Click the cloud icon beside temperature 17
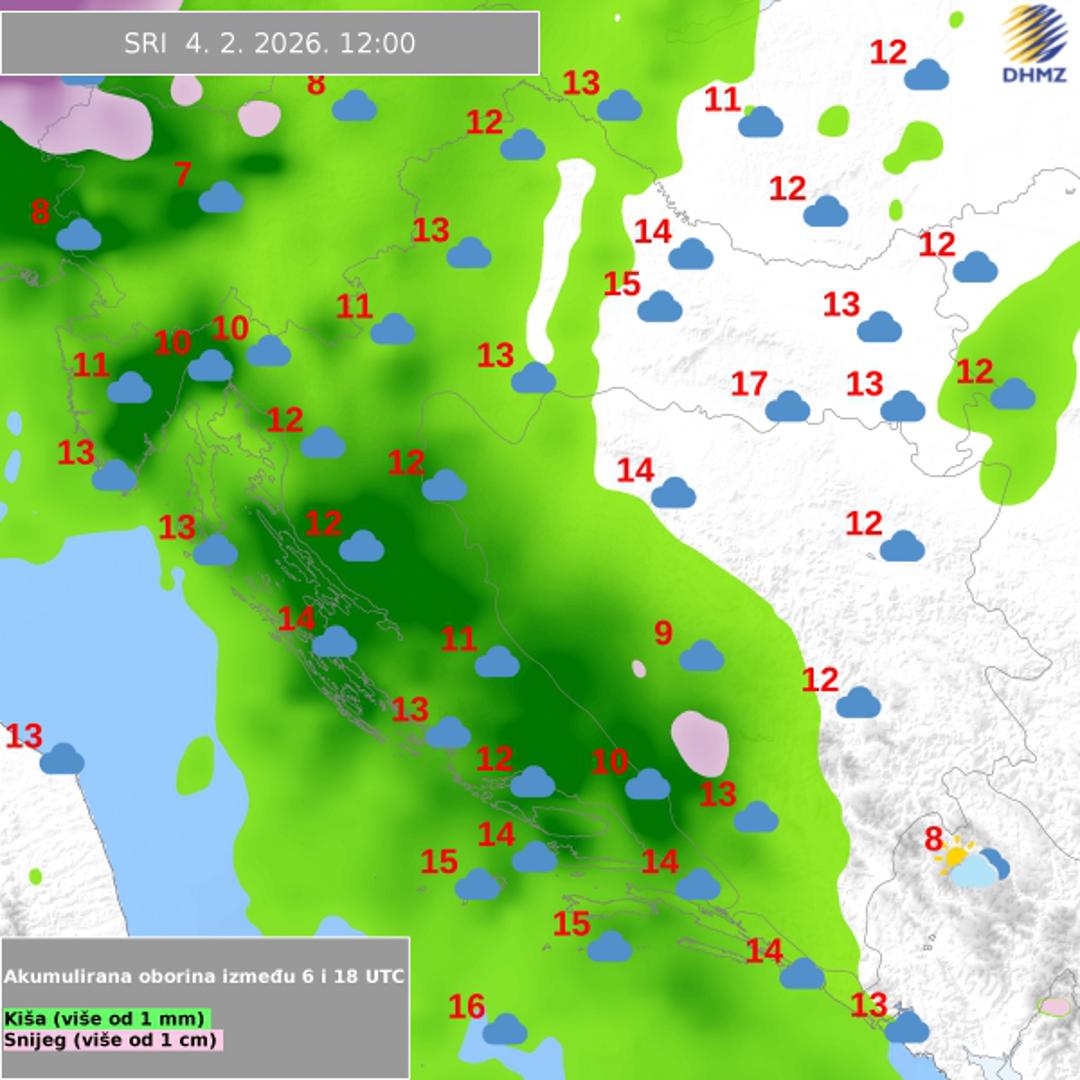1080x1080 pixels. tap(787, 406)
